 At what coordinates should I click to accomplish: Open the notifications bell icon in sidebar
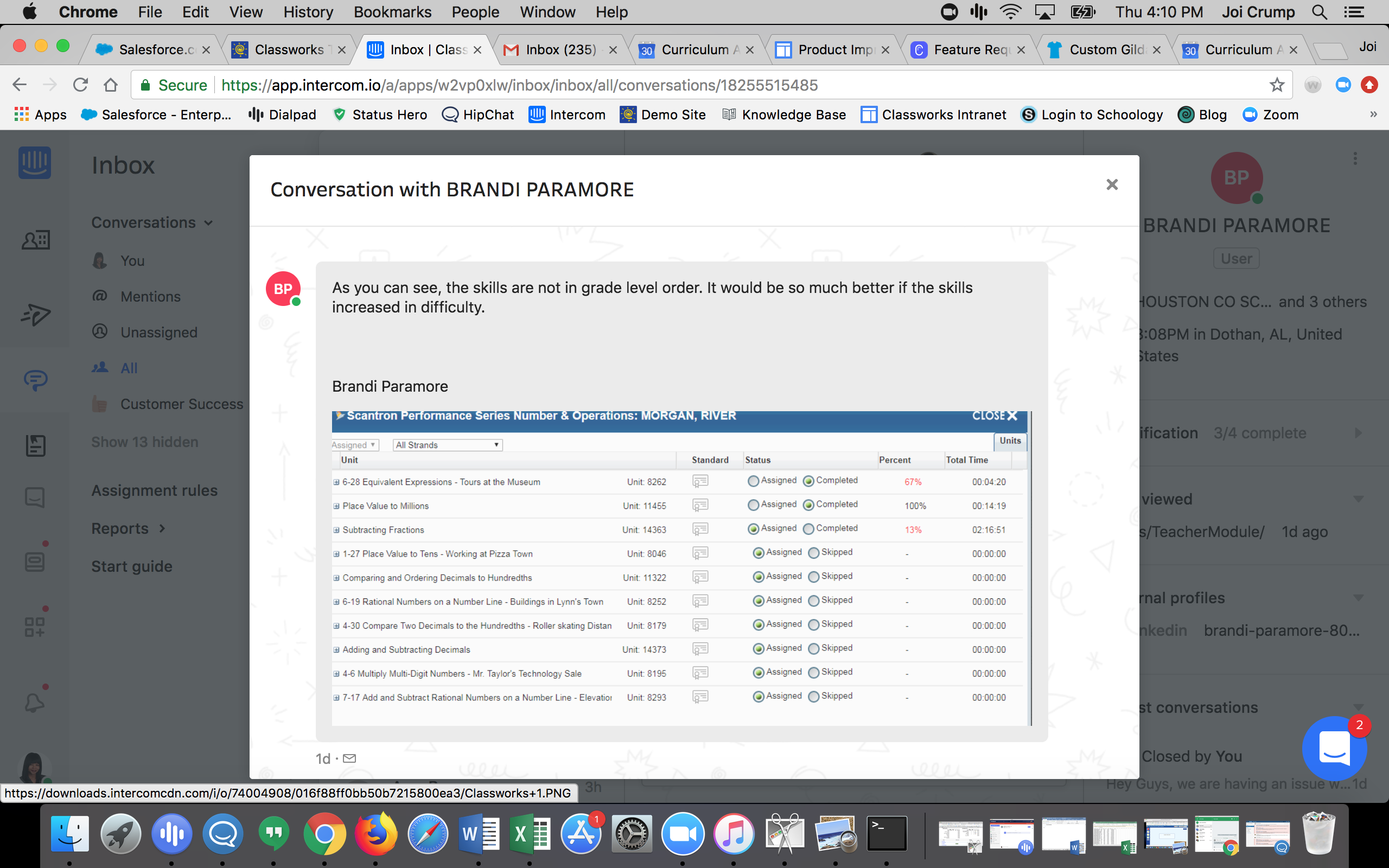(34, 703)
